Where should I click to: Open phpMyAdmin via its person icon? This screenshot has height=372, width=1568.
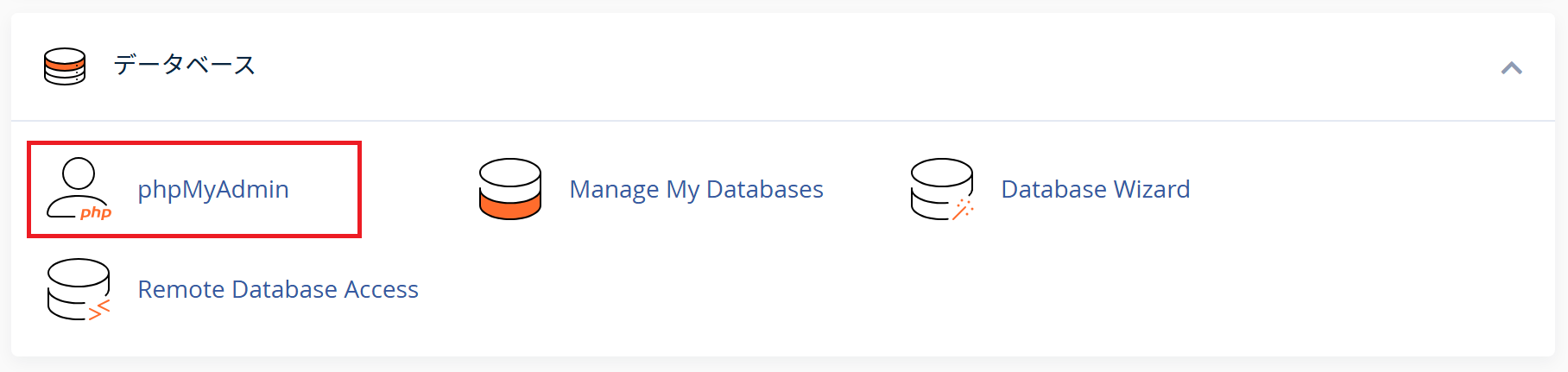point(79,189)
